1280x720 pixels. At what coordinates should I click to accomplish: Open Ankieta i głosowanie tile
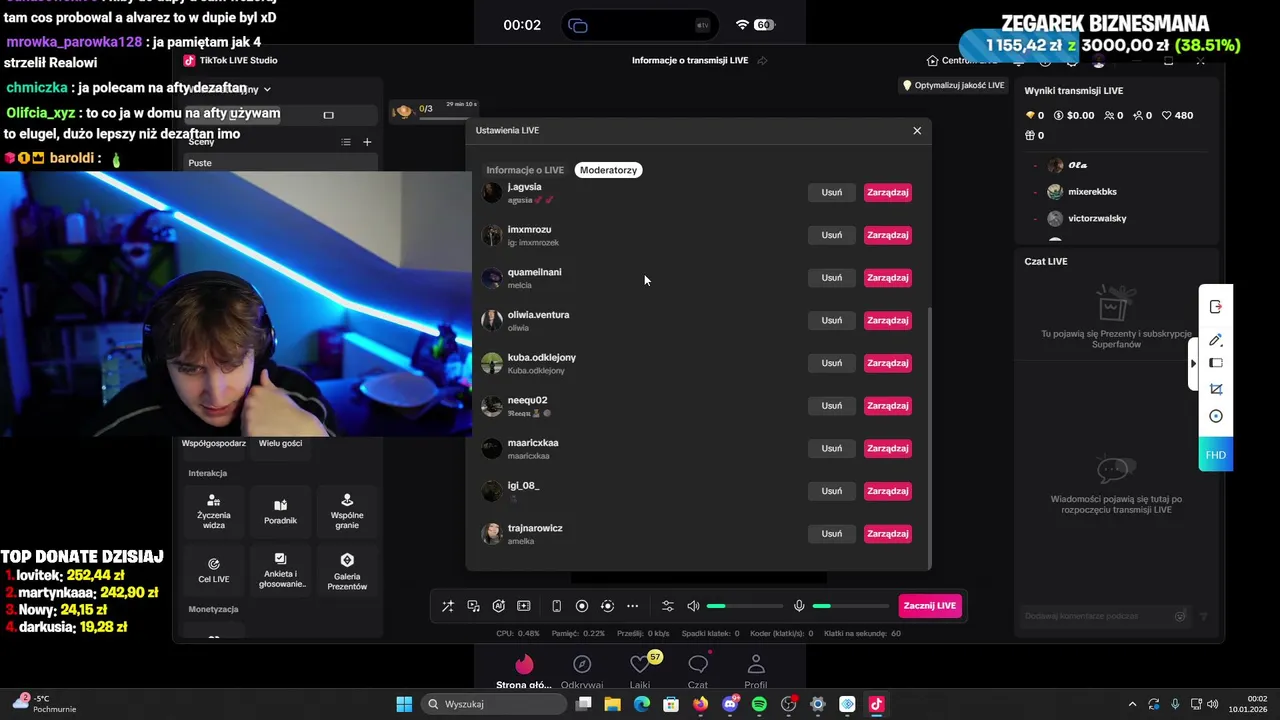[x=281, y=571]
